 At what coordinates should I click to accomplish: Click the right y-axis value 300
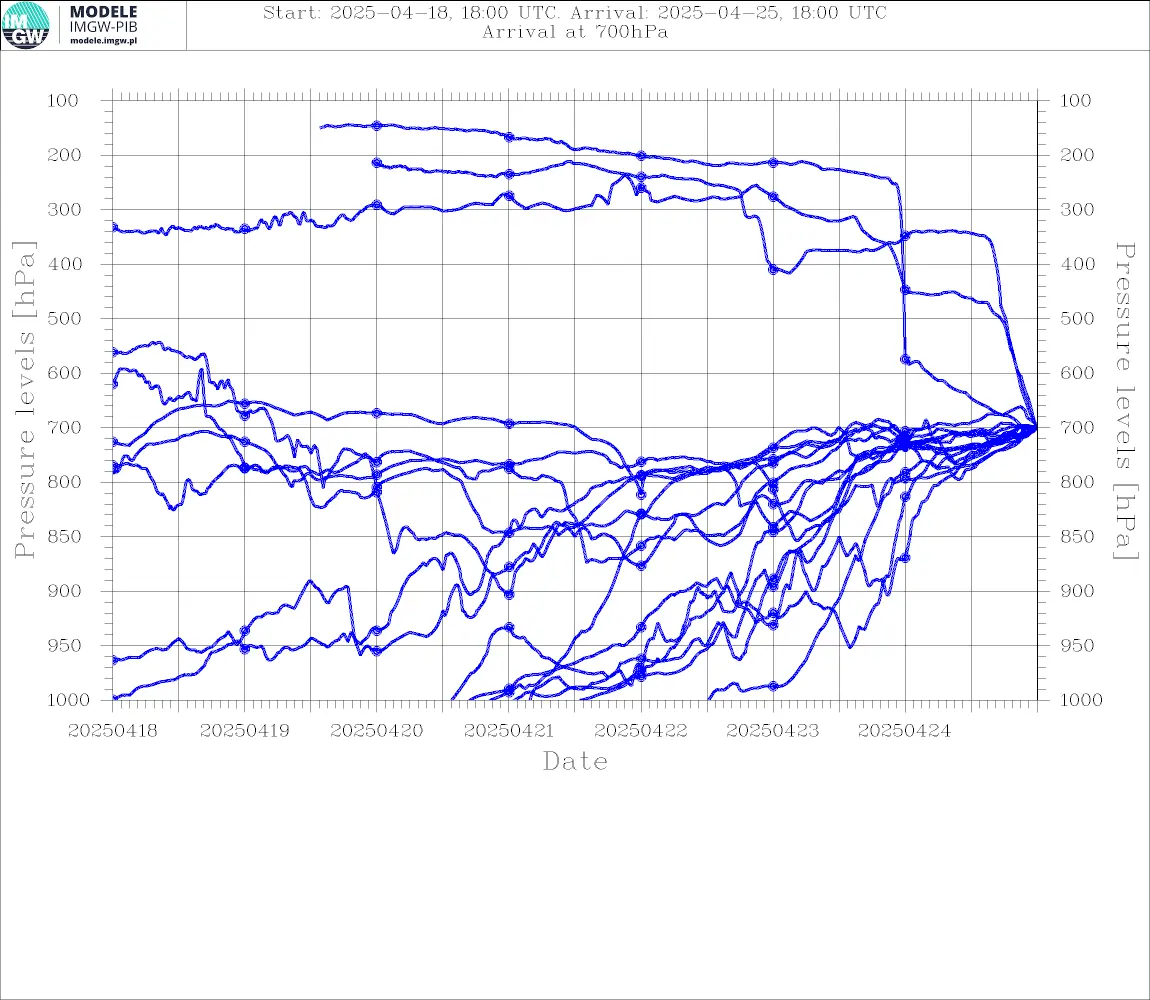click(x=1076, y=210)
